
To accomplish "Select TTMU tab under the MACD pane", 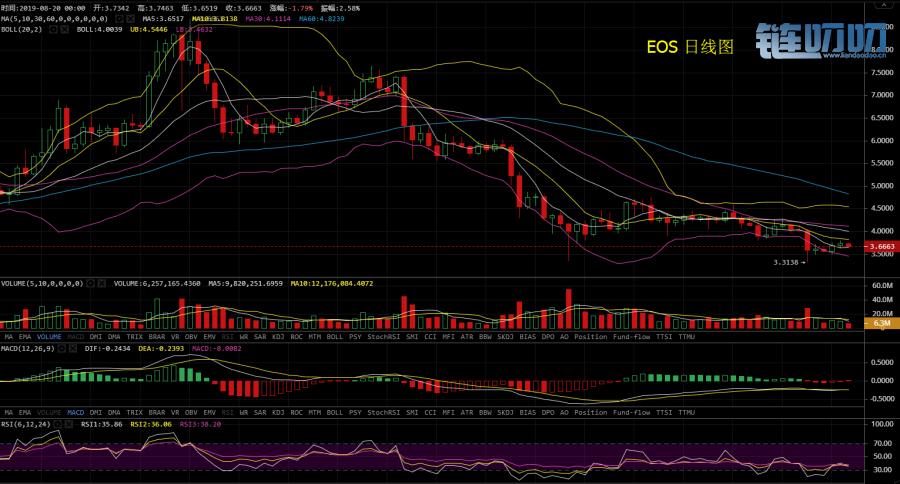I will click(686, 413).
